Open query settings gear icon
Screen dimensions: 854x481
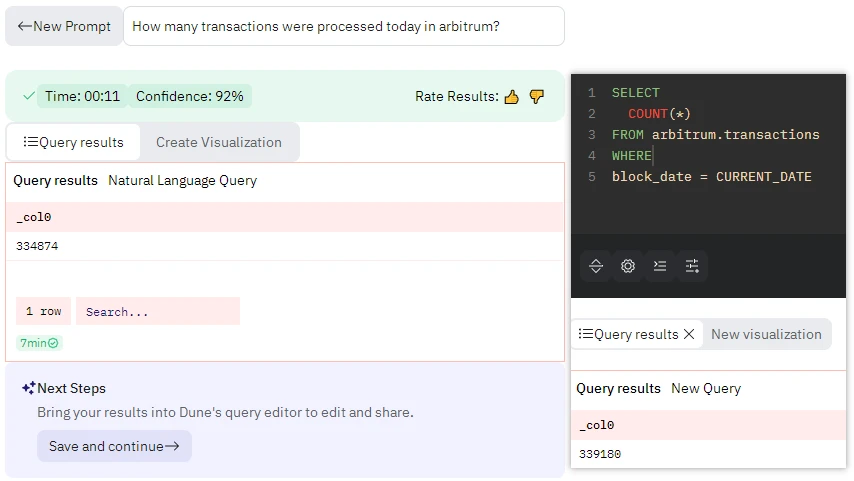coord(628,266)
